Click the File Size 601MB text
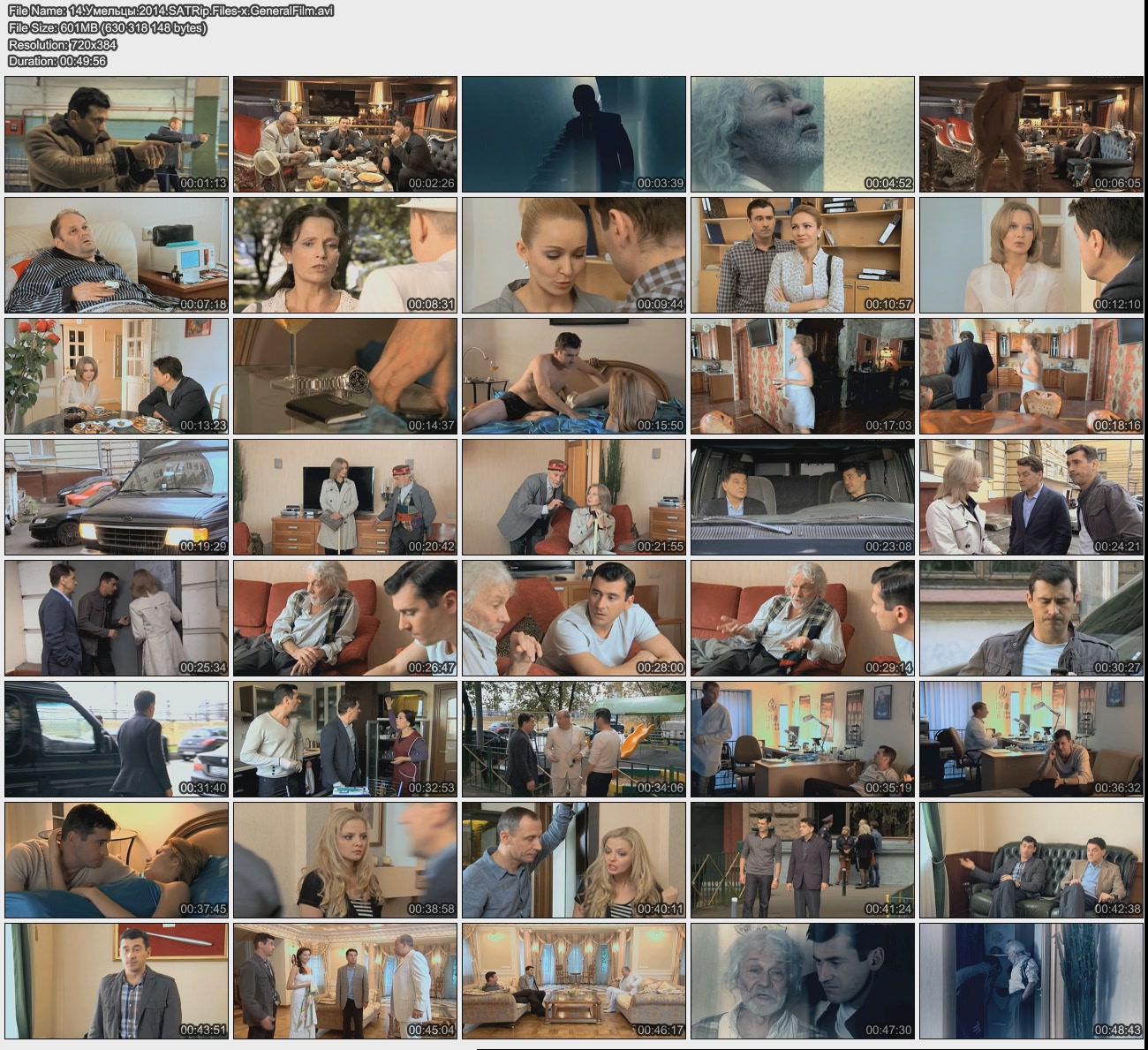 point(108,27)
